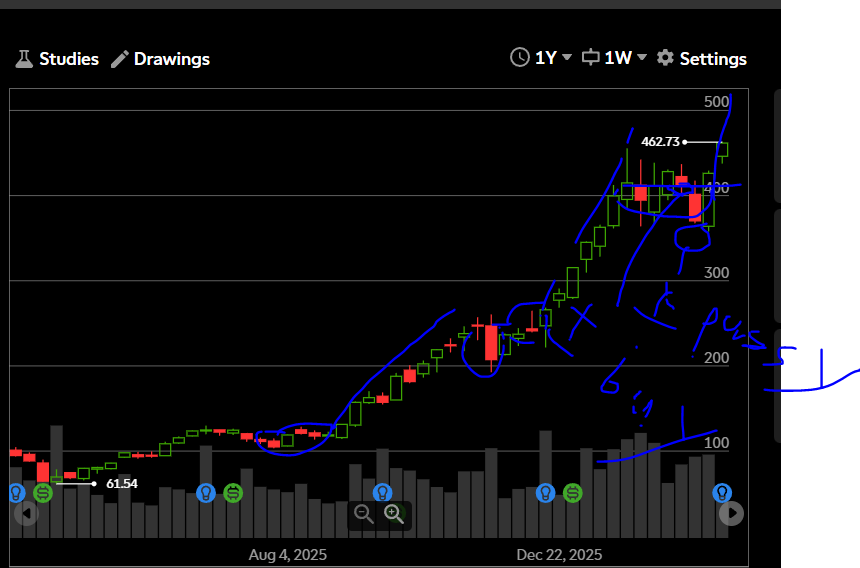Click the Dec 22, 2025 date label
Viewport: 860px width, 568px height.
(x=559, y=555)
